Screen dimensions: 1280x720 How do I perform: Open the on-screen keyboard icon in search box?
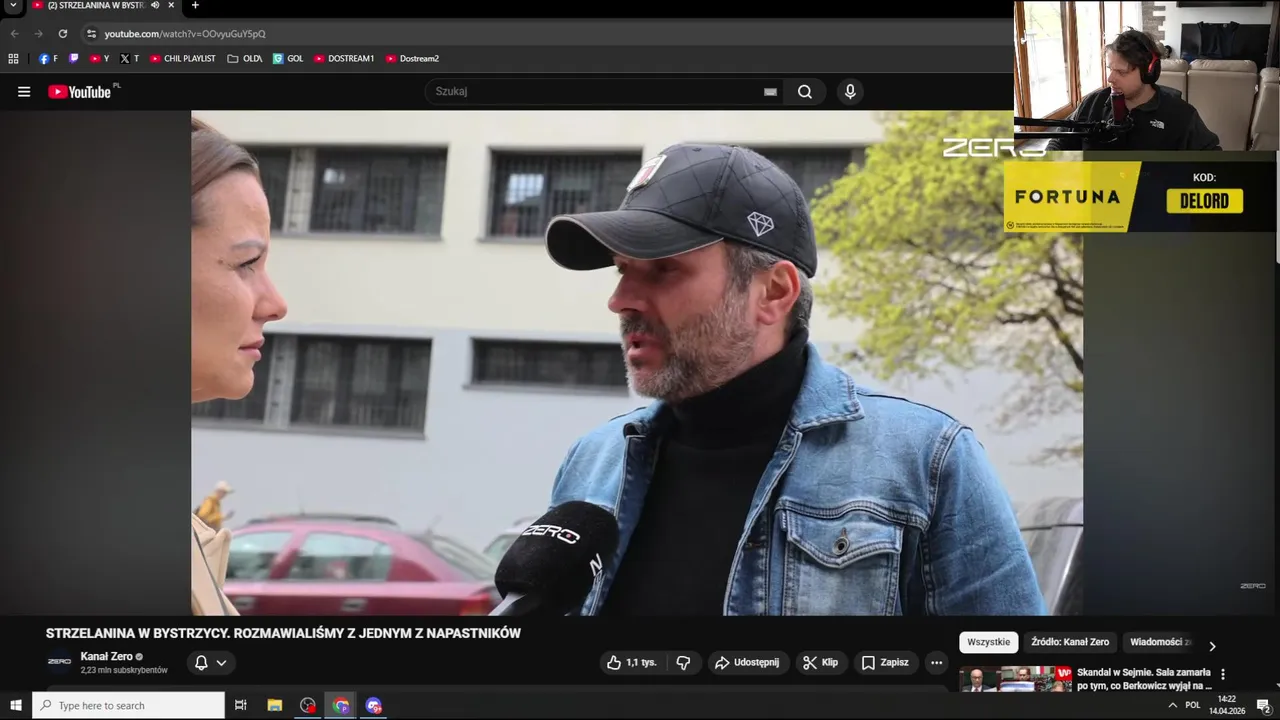tap(770, 92)
